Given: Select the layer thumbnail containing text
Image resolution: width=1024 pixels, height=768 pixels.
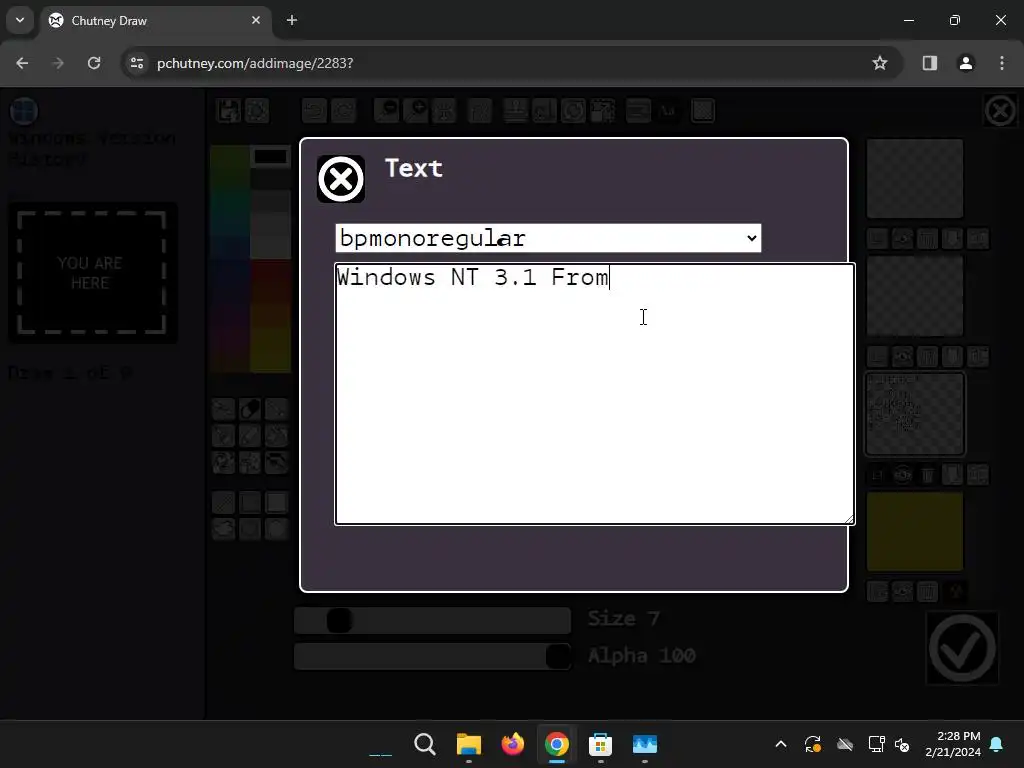Looking at the screenshot, I should [915, 414].
